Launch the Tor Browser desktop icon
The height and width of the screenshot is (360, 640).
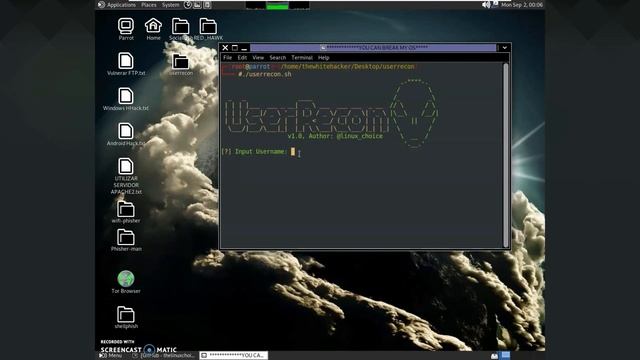(x=126, y=279)
